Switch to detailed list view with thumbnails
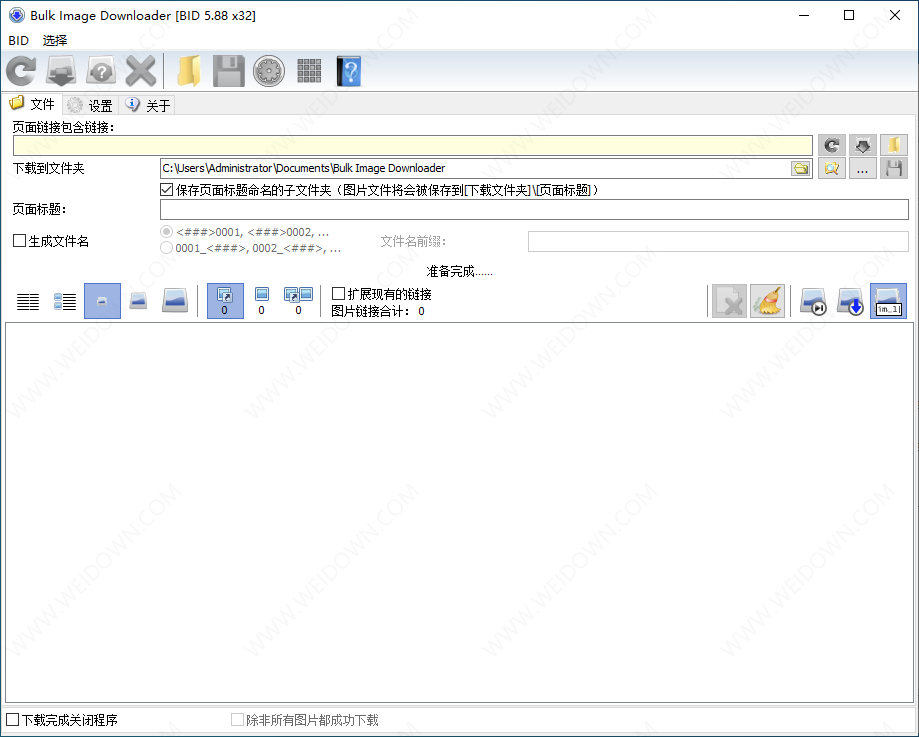 [x=65, y=301]
